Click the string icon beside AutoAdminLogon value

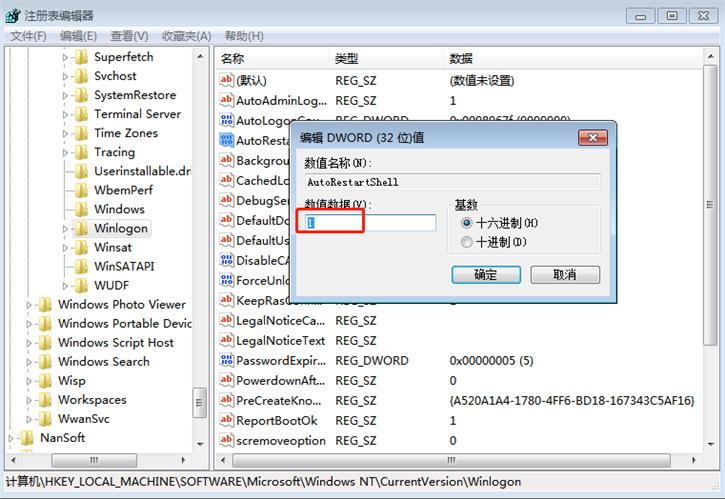226,101
